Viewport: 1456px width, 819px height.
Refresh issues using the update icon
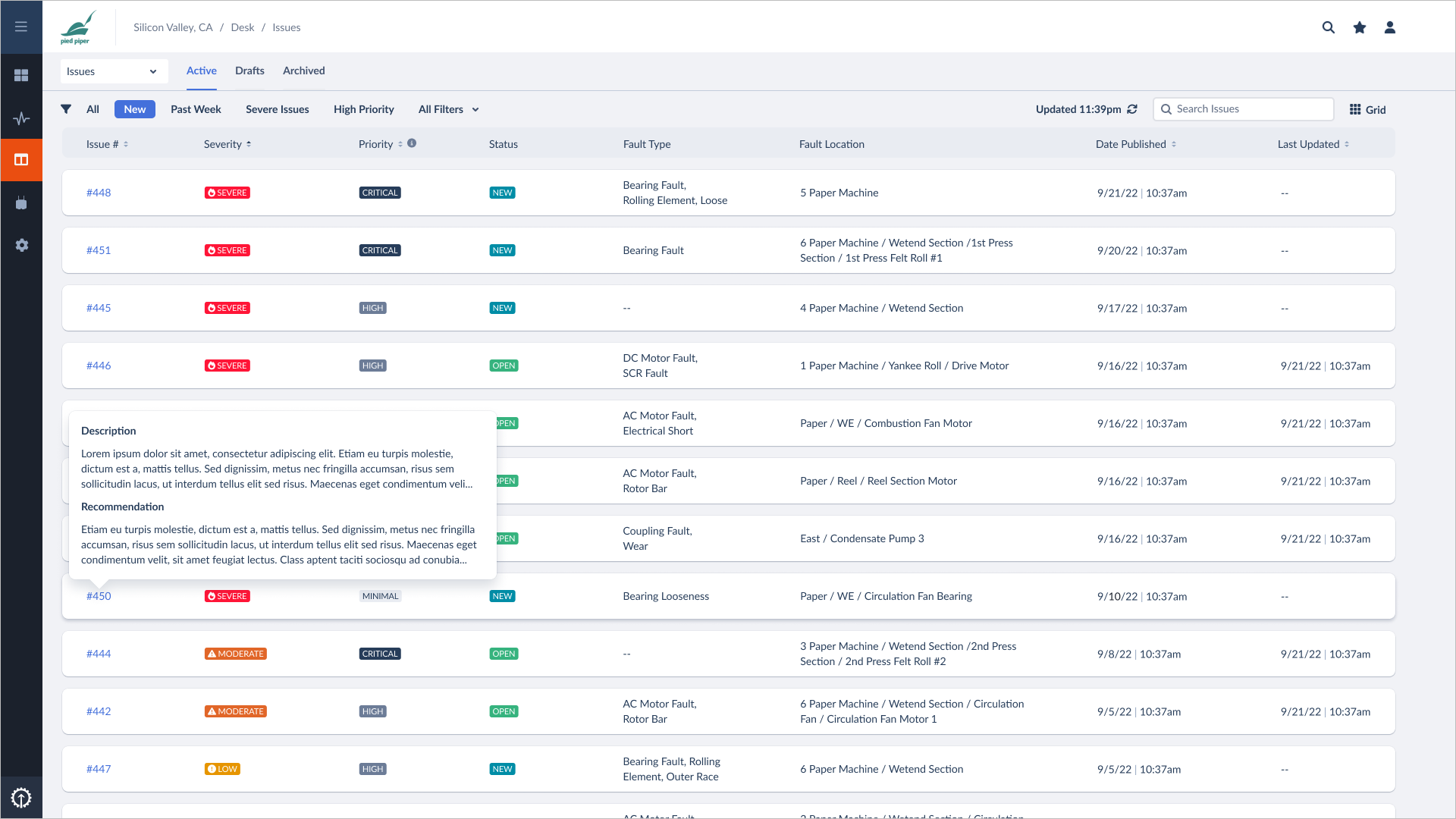1132,109
